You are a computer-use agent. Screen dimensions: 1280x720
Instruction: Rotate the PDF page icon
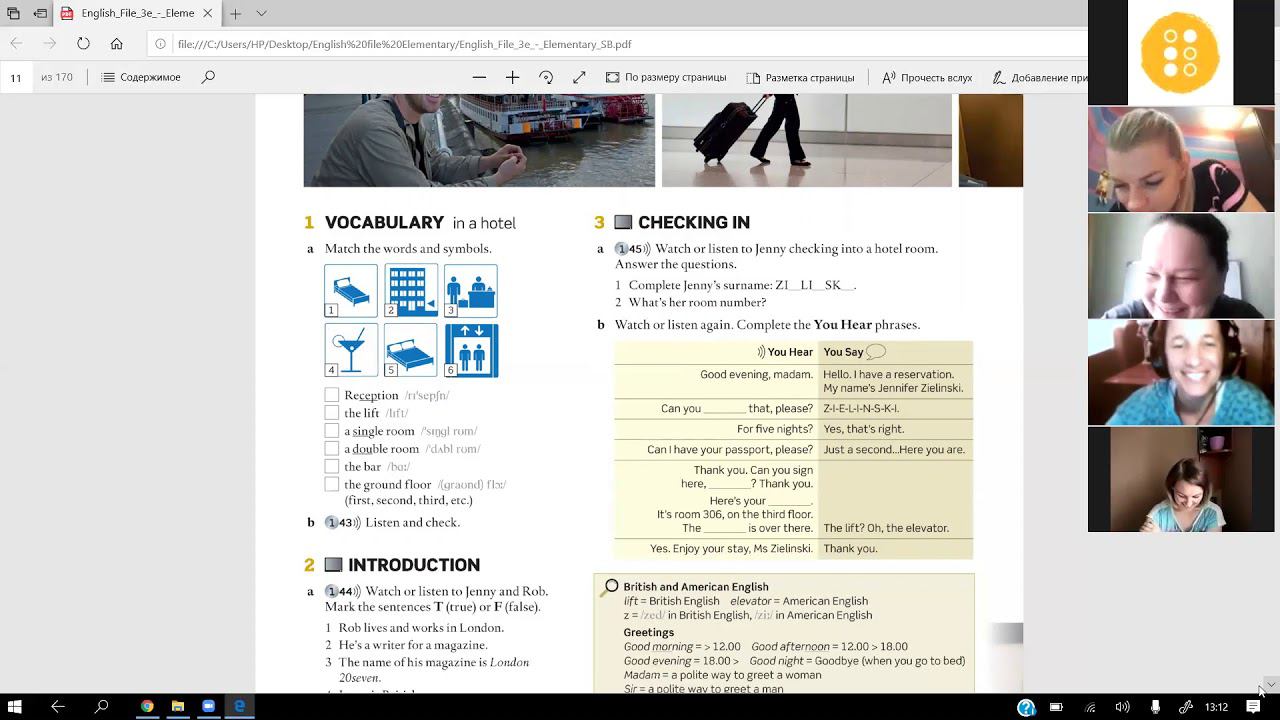(546, 77)
